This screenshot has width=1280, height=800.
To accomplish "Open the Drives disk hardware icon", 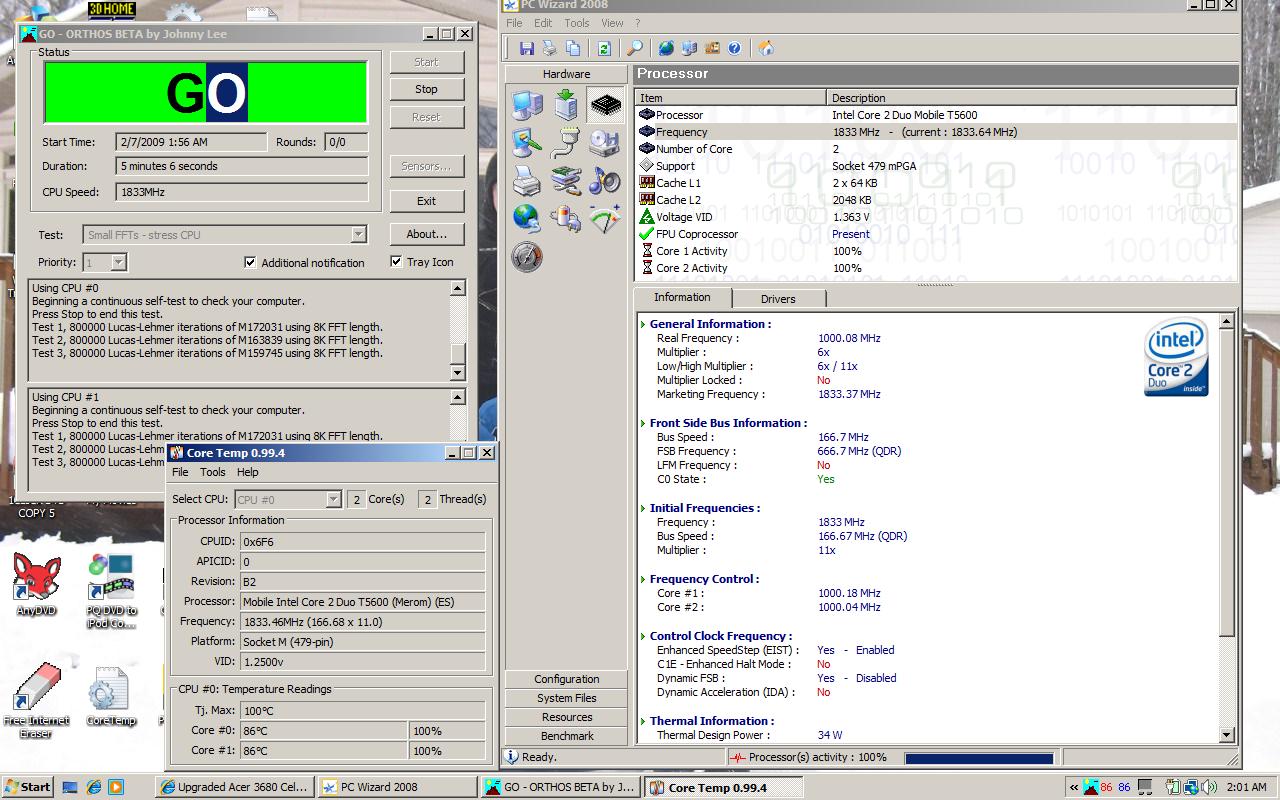I will tap(604, 144).
